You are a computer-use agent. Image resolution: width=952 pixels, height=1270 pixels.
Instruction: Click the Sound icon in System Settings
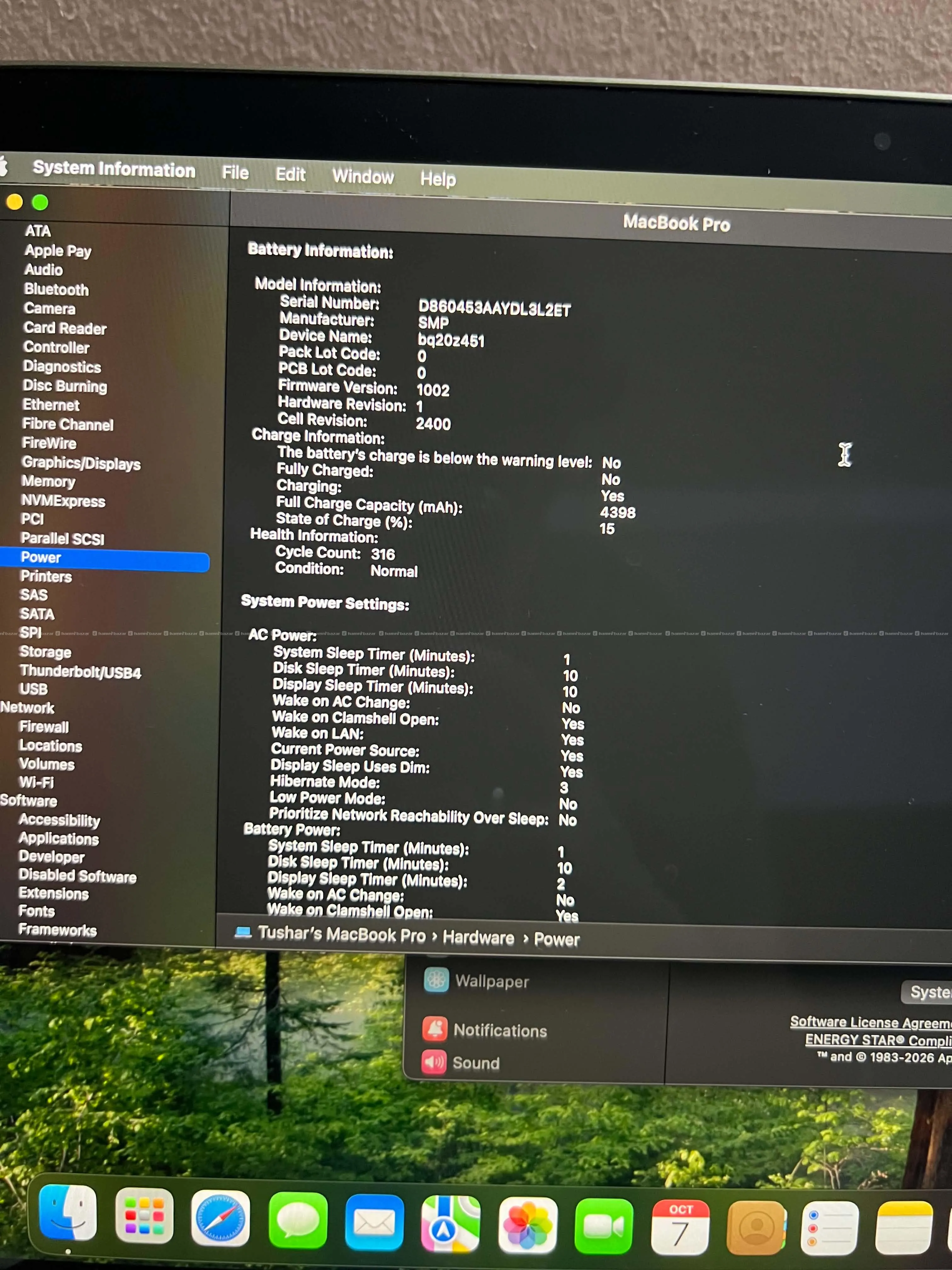pyautogui.click(x=434, y=1062)
